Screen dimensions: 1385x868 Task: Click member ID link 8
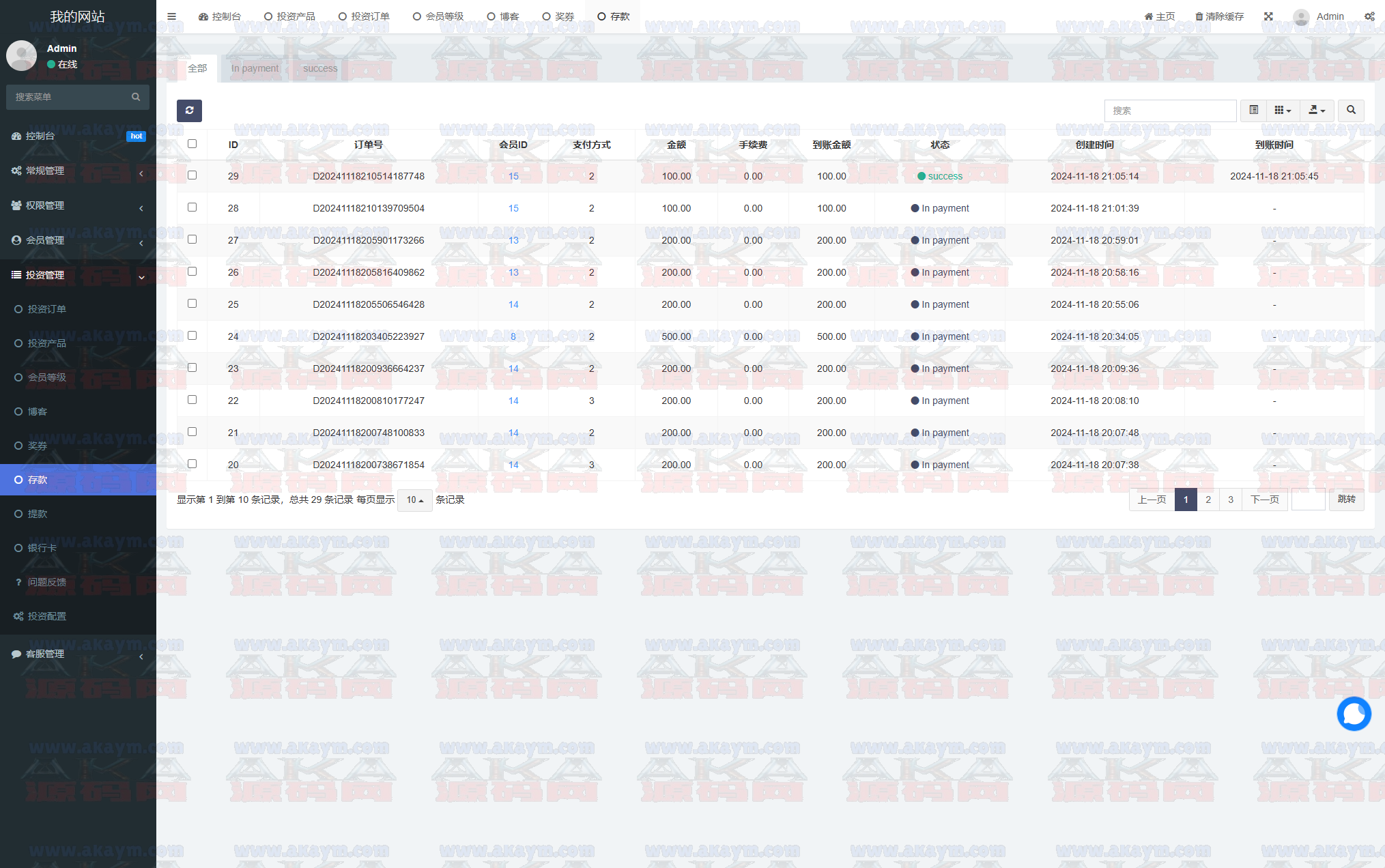click(x=513, y=336)
